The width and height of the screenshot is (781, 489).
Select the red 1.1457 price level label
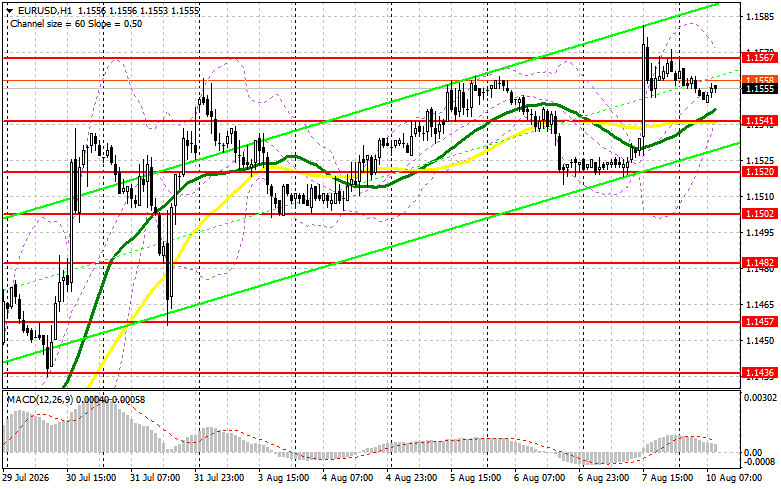[x=759, y=322]
